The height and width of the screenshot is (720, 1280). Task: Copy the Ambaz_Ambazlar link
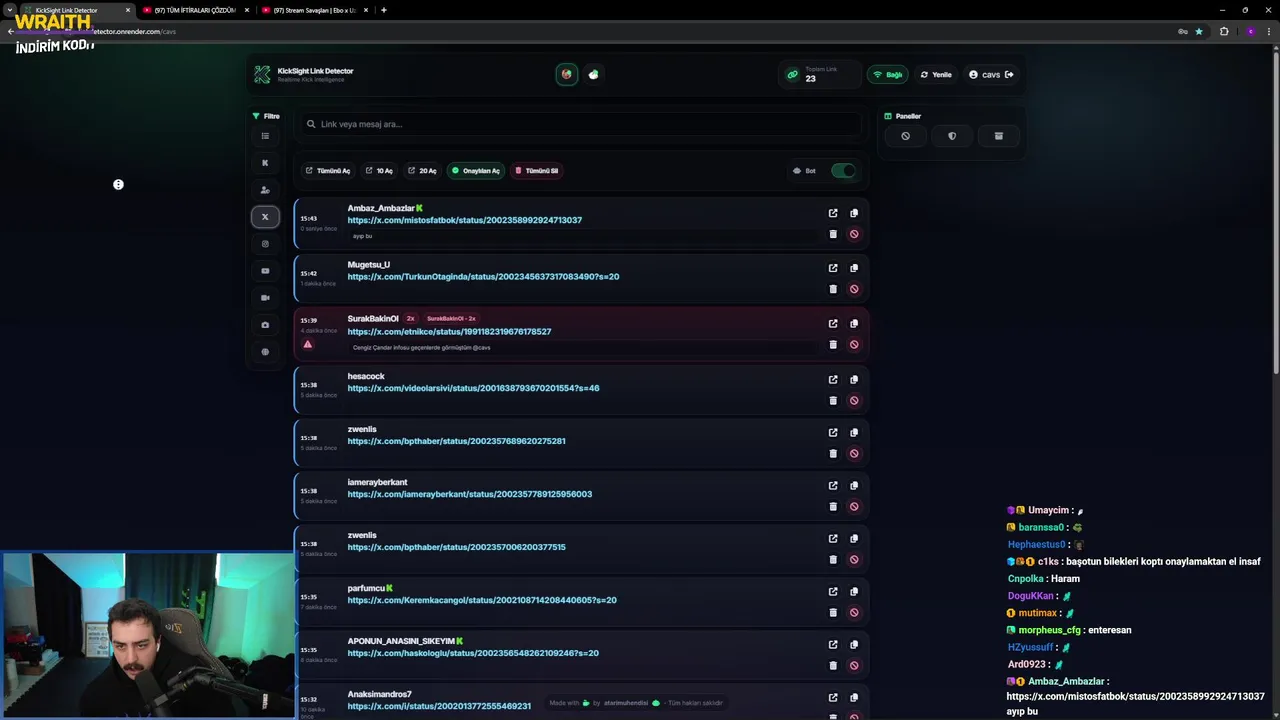click(x=854, y=213)
